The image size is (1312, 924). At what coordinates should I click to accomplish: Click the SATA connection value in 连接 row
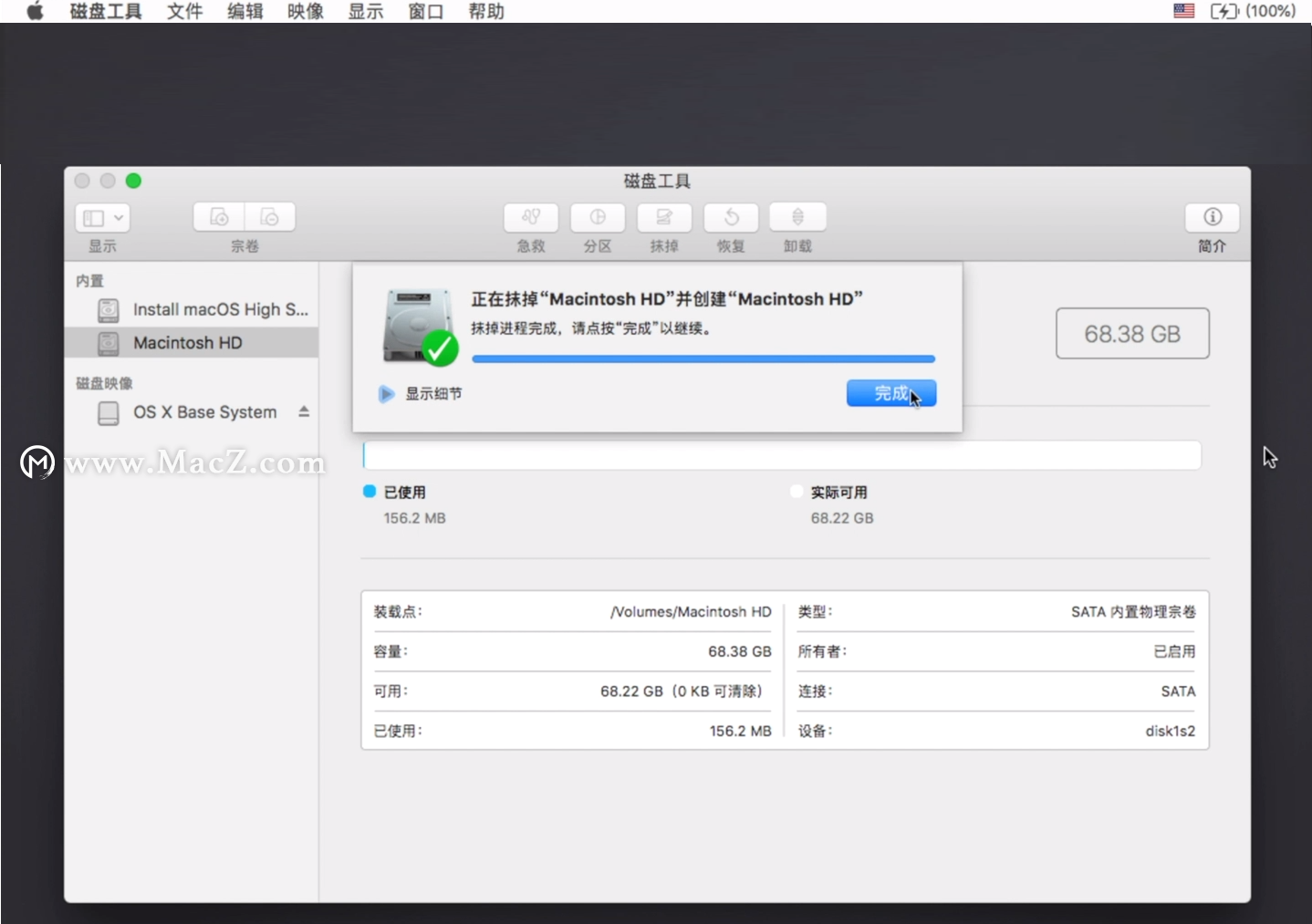click(1178, 691)
